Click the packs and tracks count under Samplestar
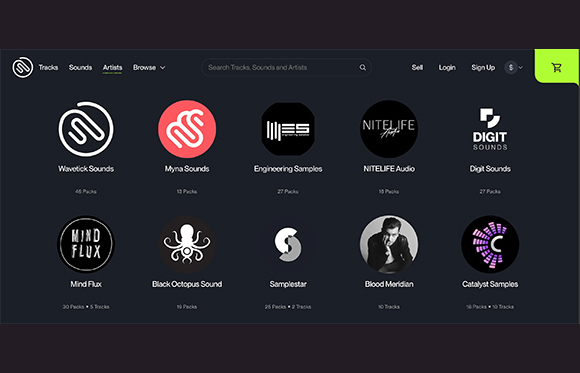Screen dimensions: 580x373 288,306
